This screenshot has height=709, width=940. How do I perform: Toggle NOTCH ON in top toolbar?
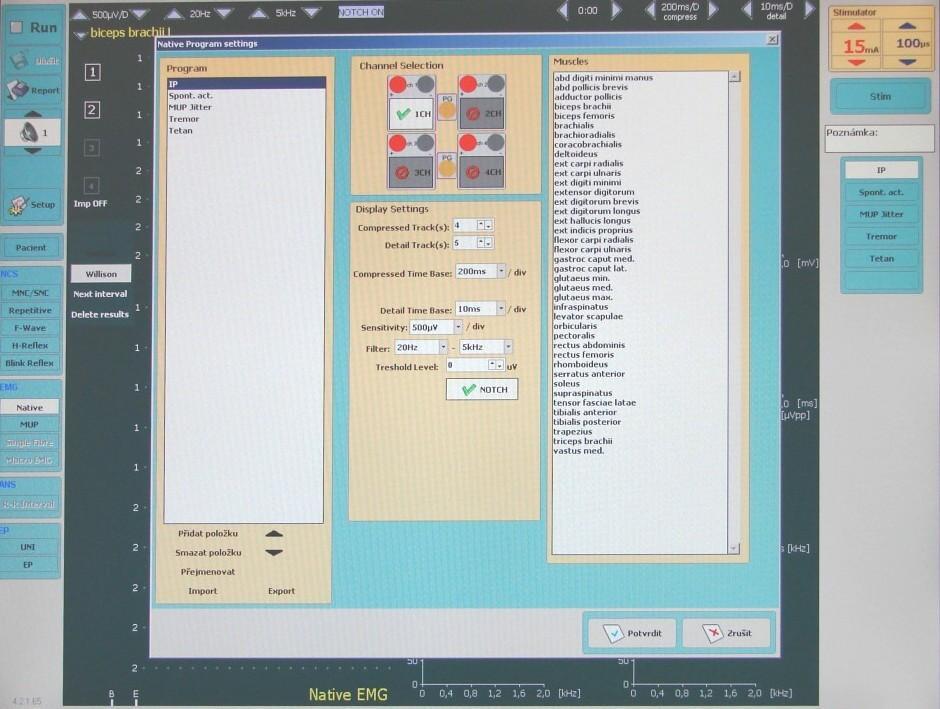pos(361,12)
